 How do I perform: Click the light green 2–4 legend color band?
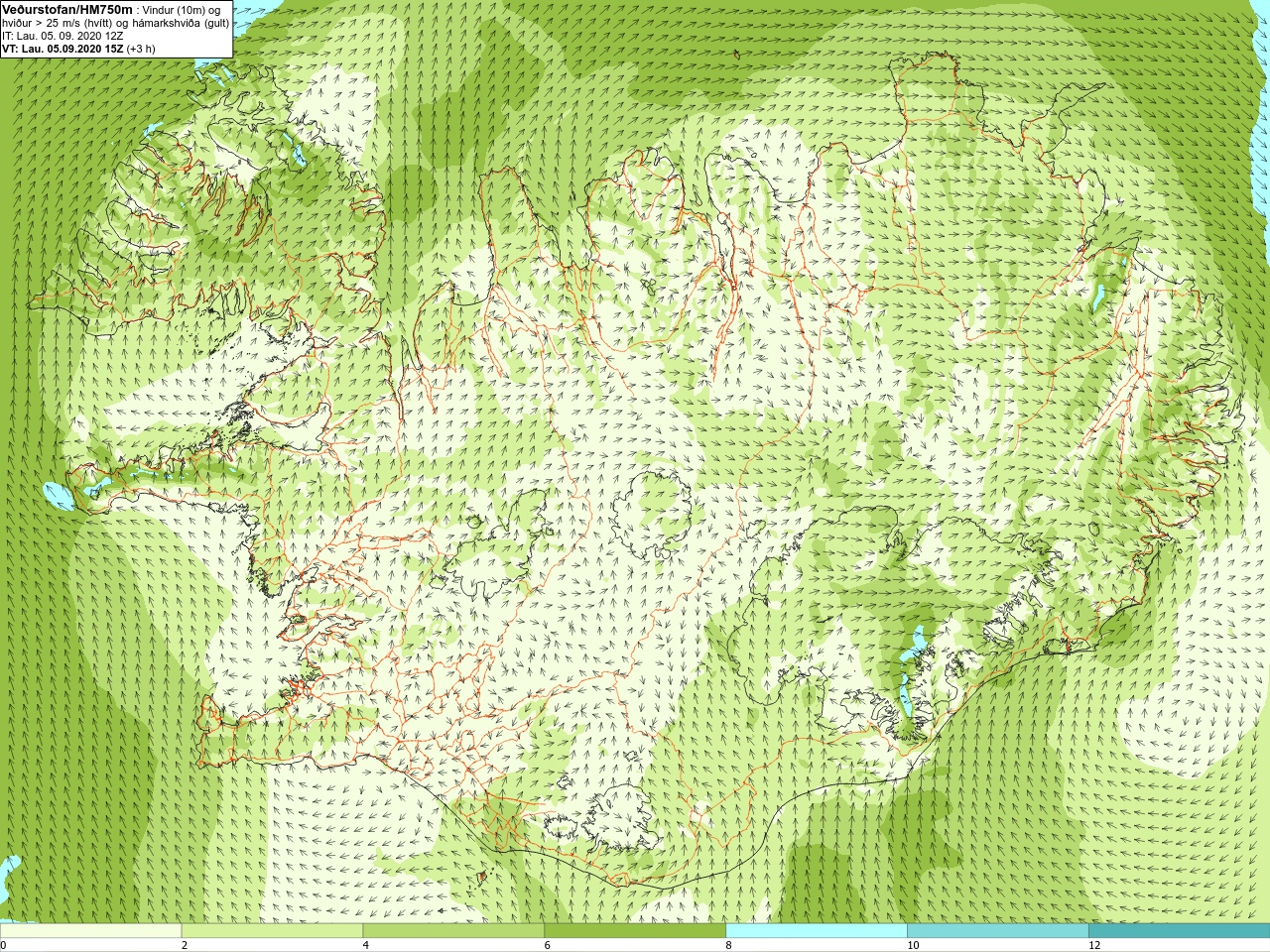coord(272,931)
